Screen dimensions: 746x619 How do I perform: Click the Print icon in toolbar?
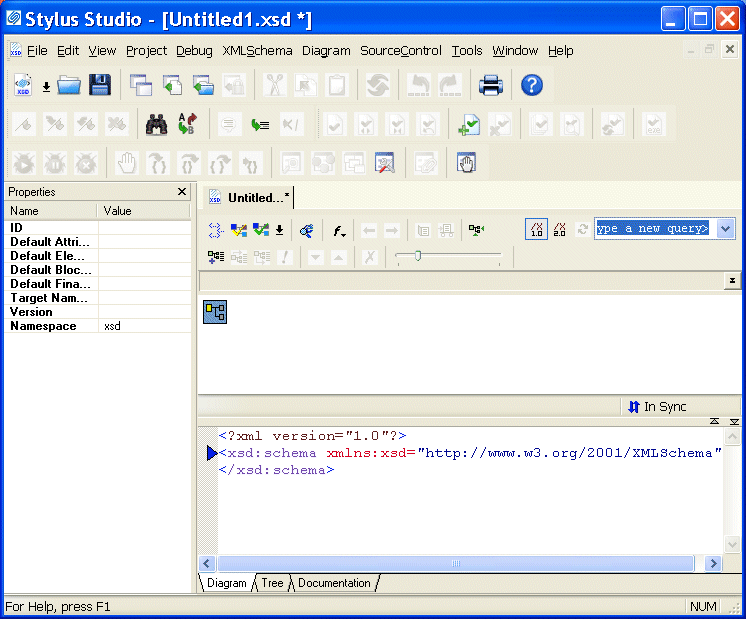click(491, 86)
